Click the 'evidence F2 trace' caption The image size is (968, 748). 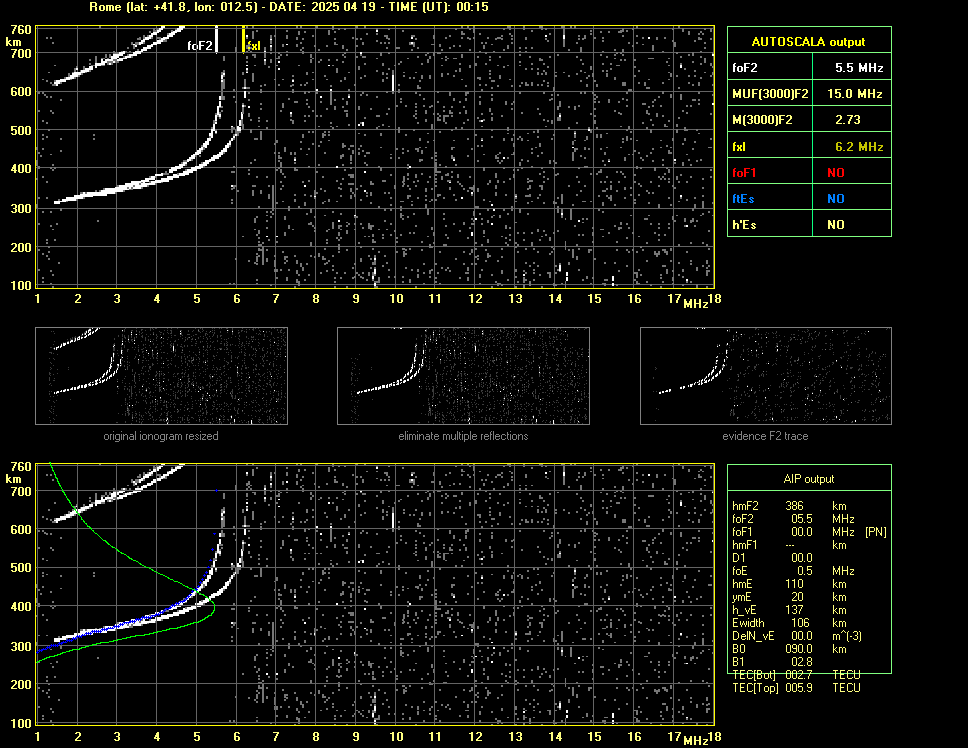(x=765, y=436)
